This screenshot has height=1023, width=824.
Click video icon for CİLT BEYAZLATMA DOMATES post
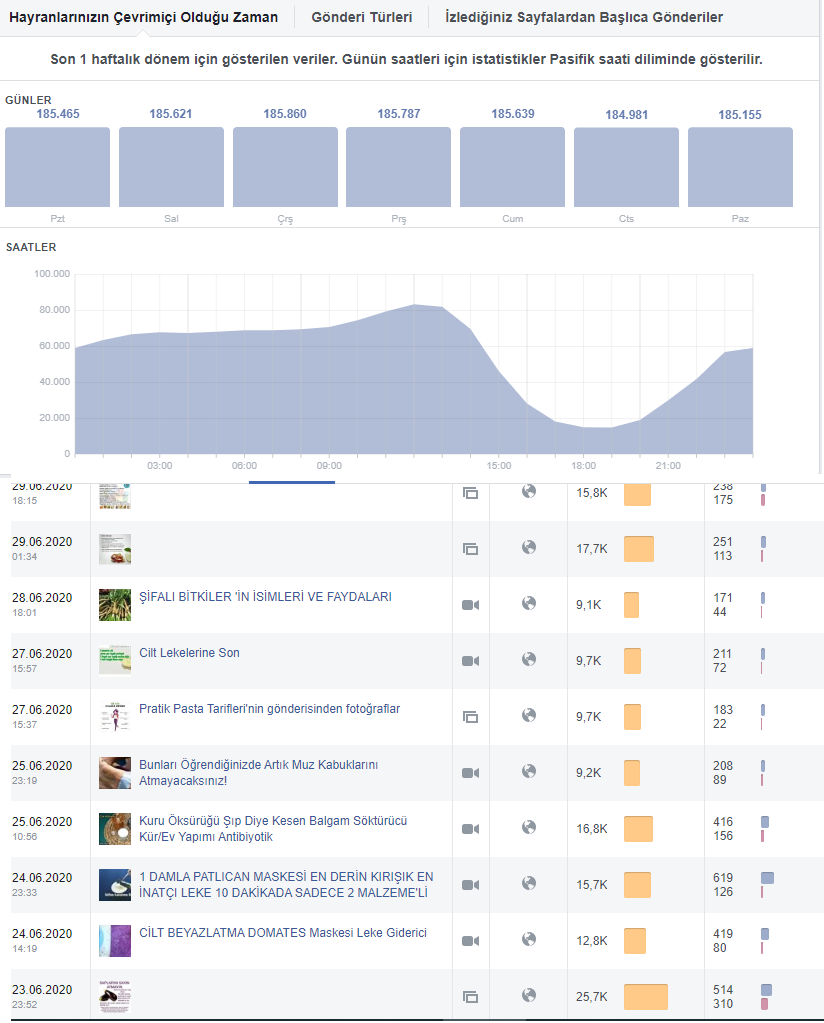(x=470, y=941)
